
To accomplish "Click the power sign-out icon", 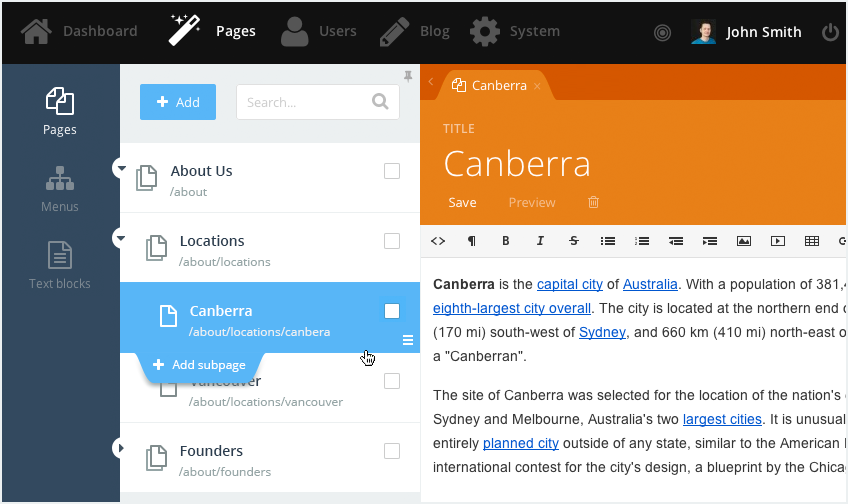I will pos(829,32).
